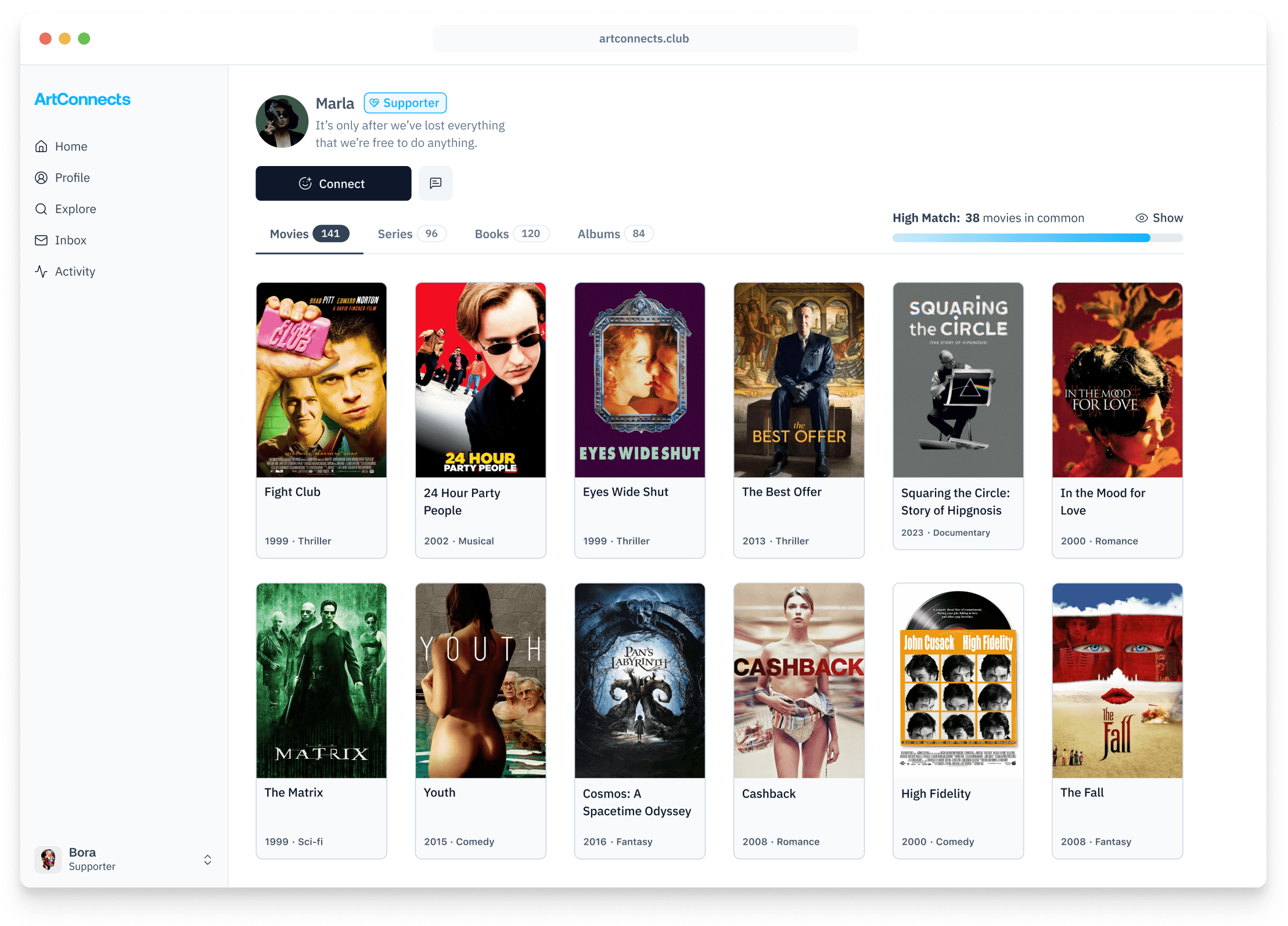Click '2008 · Romance' label
Viewport: 1288px width, 926px height.
tap(781, 841)
